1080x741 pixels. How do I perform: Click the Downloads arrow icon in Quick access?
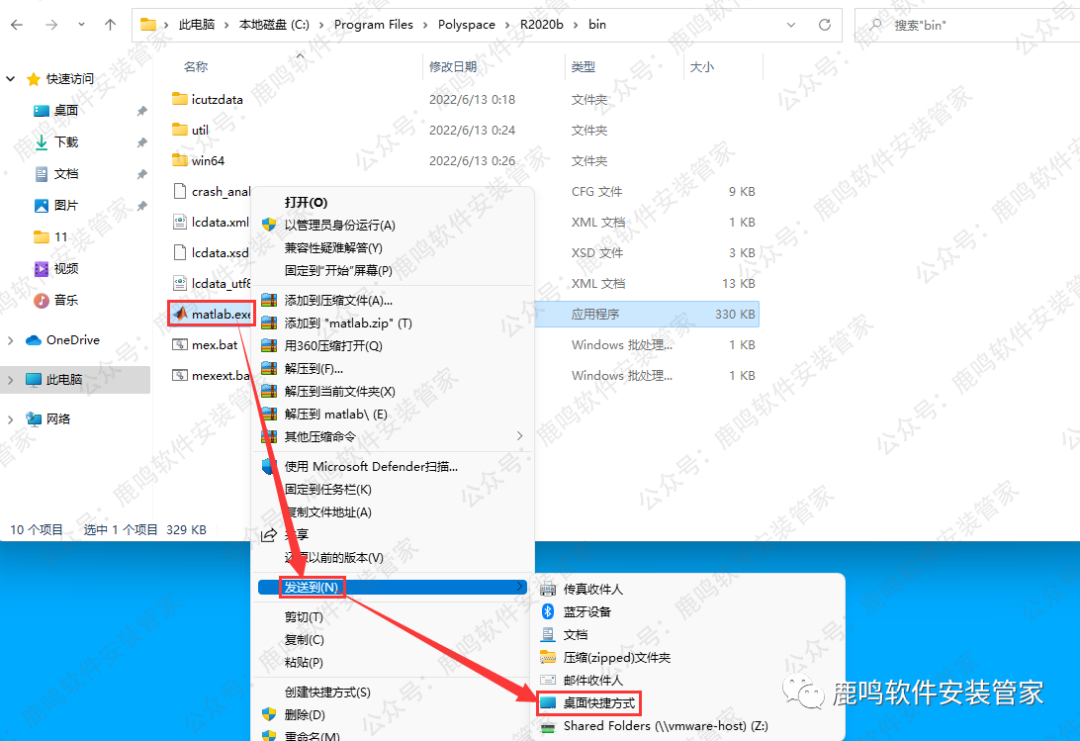(41, 142)
